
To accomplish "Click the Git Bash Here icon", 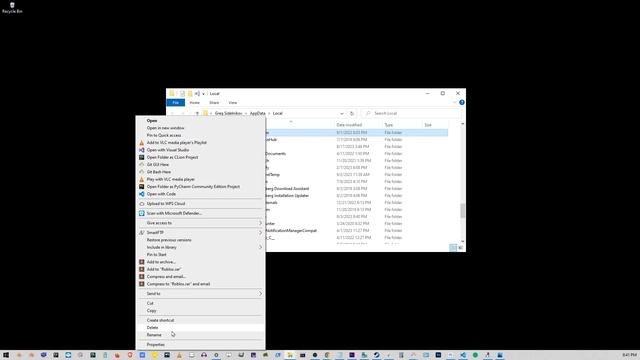I will coord(142,172).
